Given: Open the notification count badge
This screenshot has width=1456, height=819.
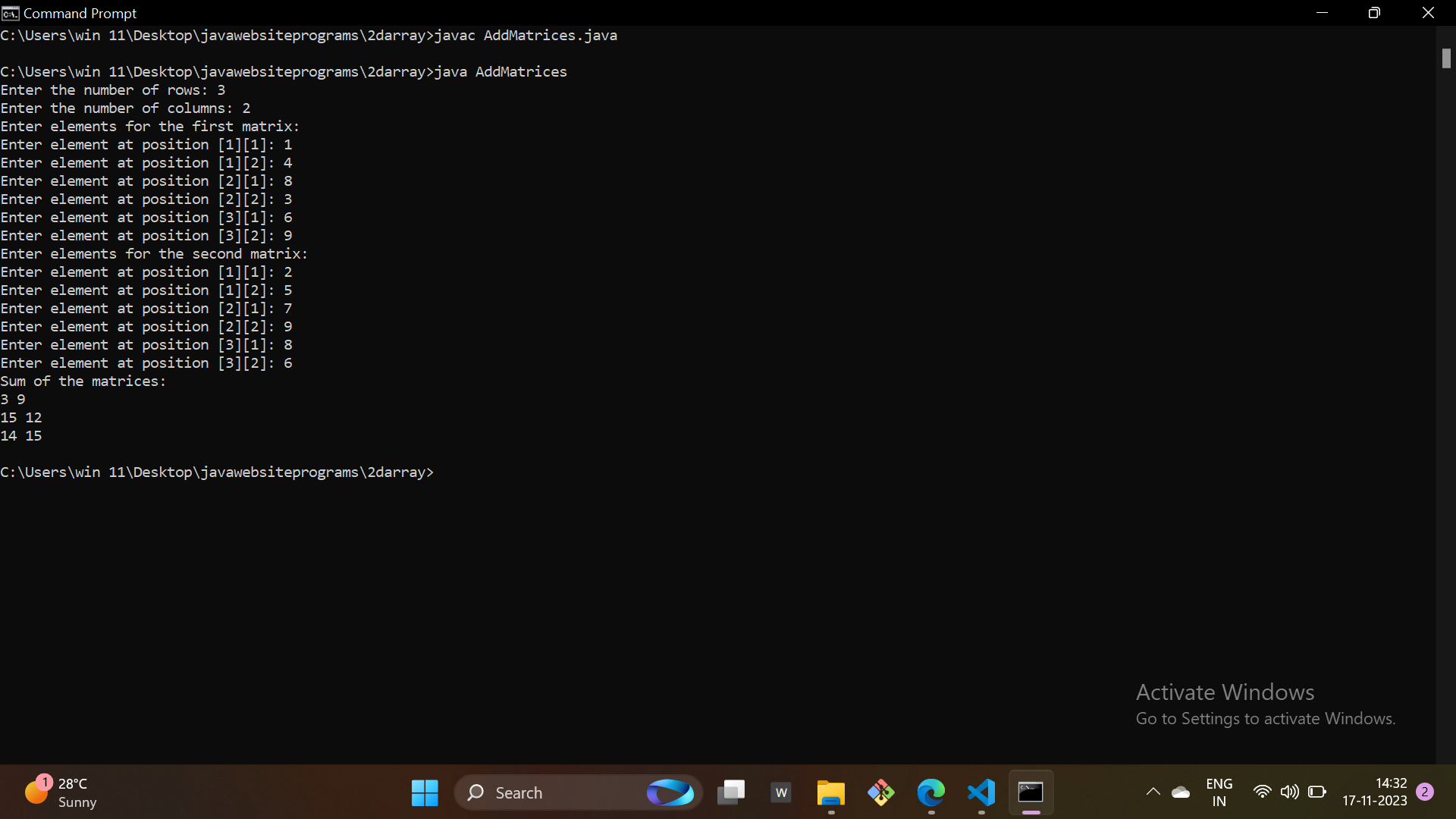Looking at the screenshot, I should [x=1425, y=792].
